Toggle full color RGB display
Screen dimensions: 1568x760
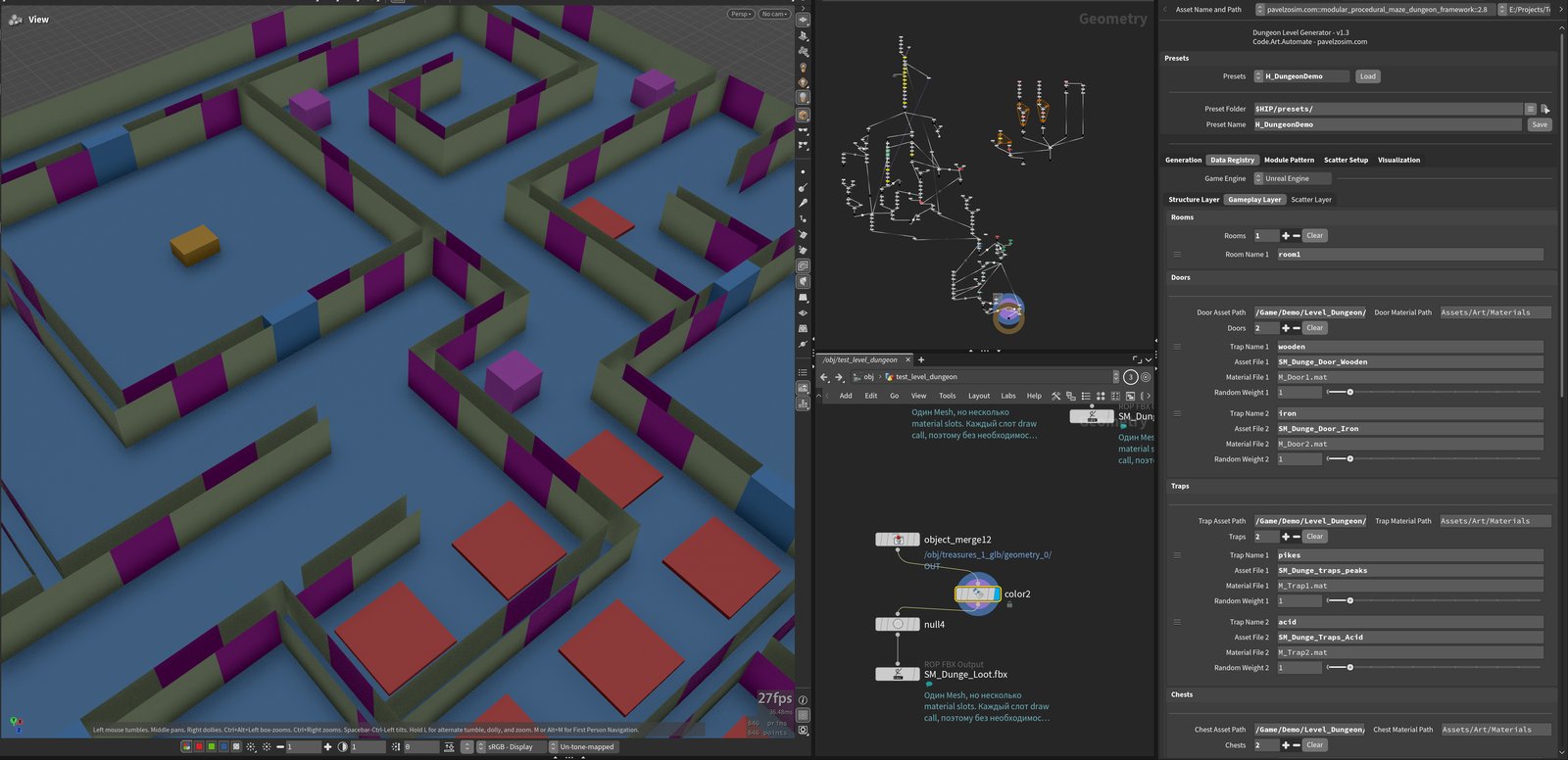(186, 746)
